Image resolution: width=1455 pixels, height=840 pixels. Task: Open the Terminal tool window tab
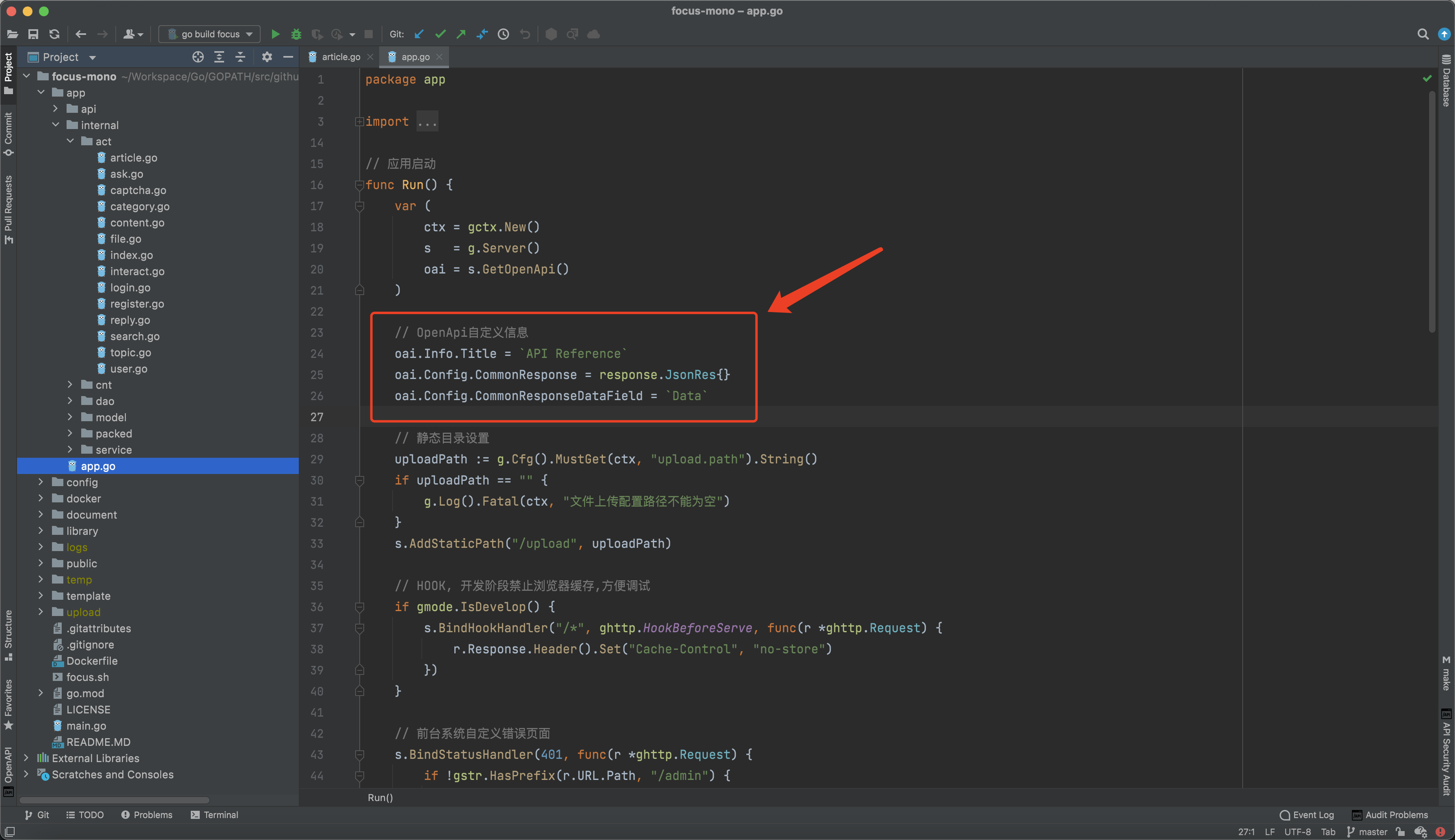[214, 814]
